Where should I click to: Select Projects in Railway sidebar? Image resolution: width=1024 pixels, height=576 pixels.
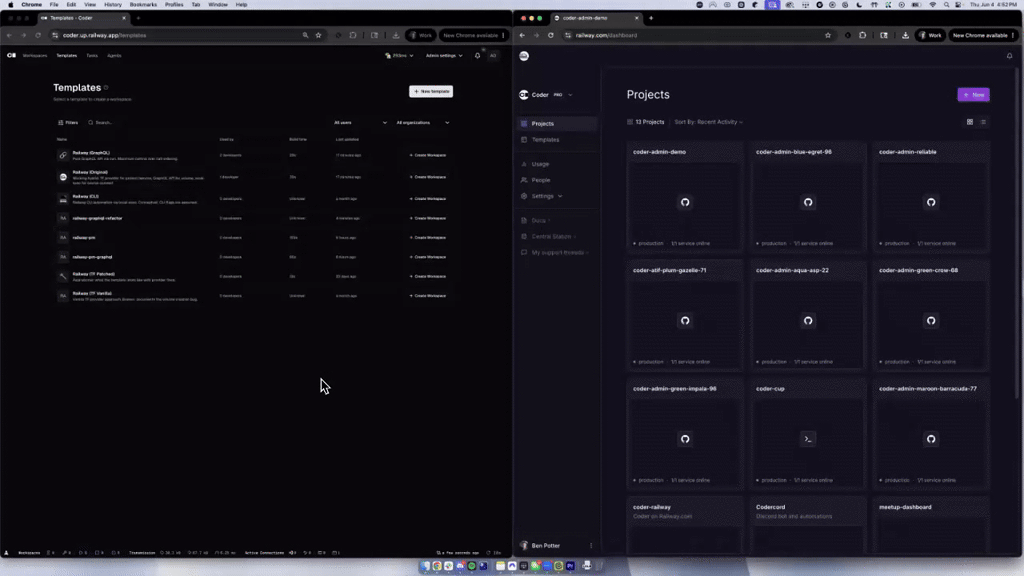pyautogui.click(x=557, y=123)
